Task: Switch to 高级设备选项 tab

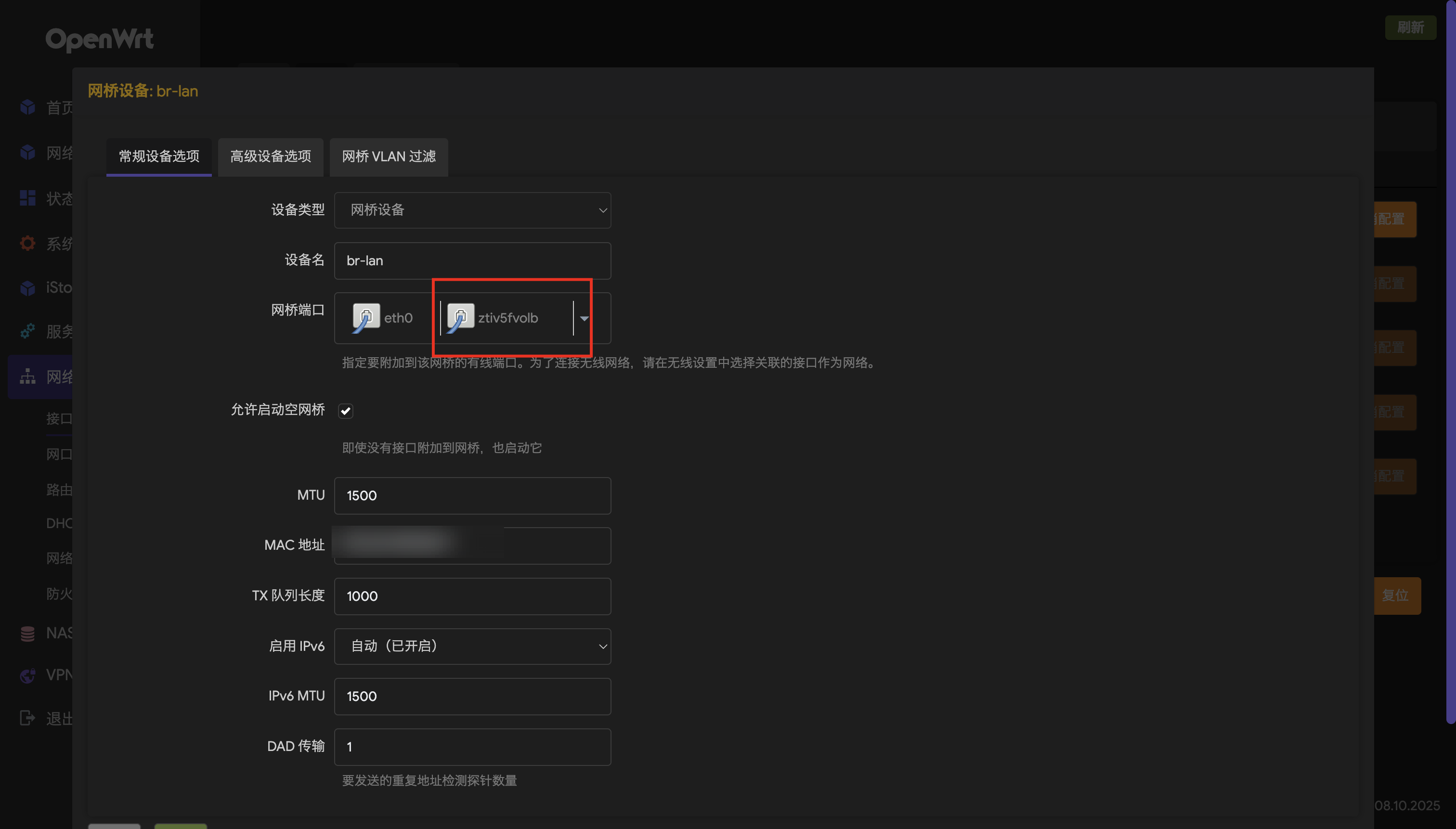Action: pos(271,156)
